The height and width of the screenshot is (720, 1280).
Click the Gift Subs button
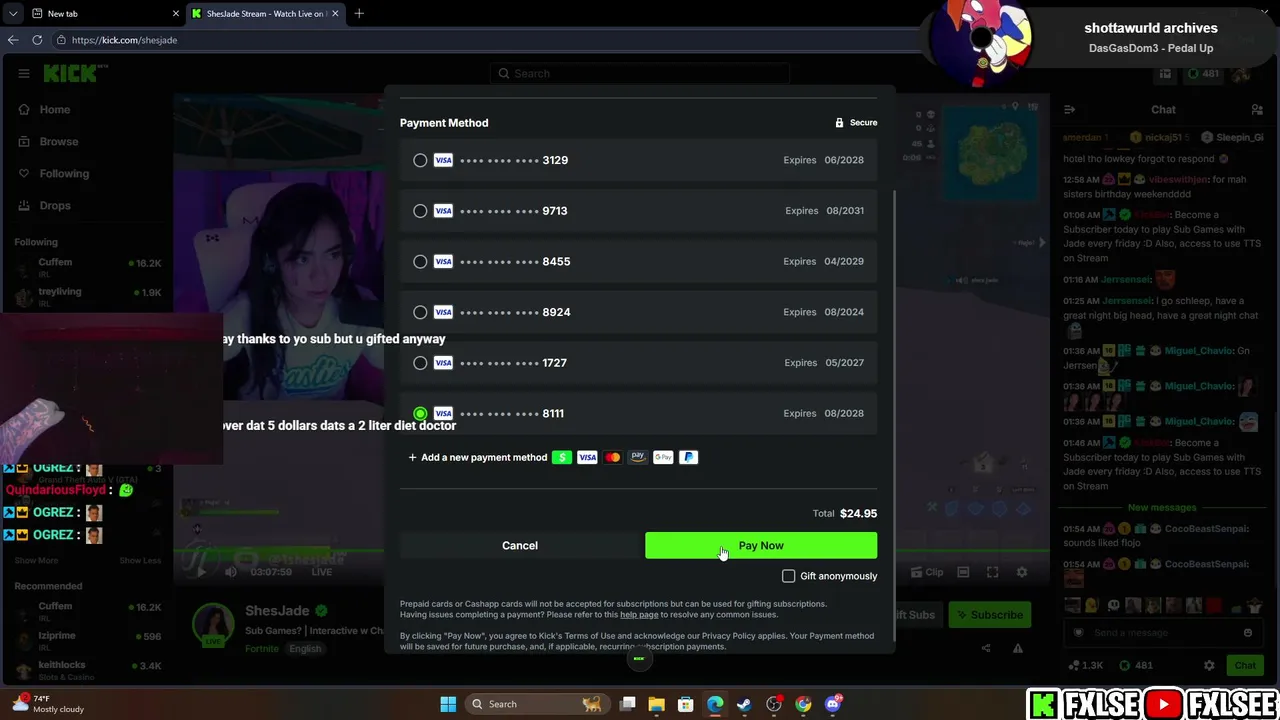tap(915, 615)
